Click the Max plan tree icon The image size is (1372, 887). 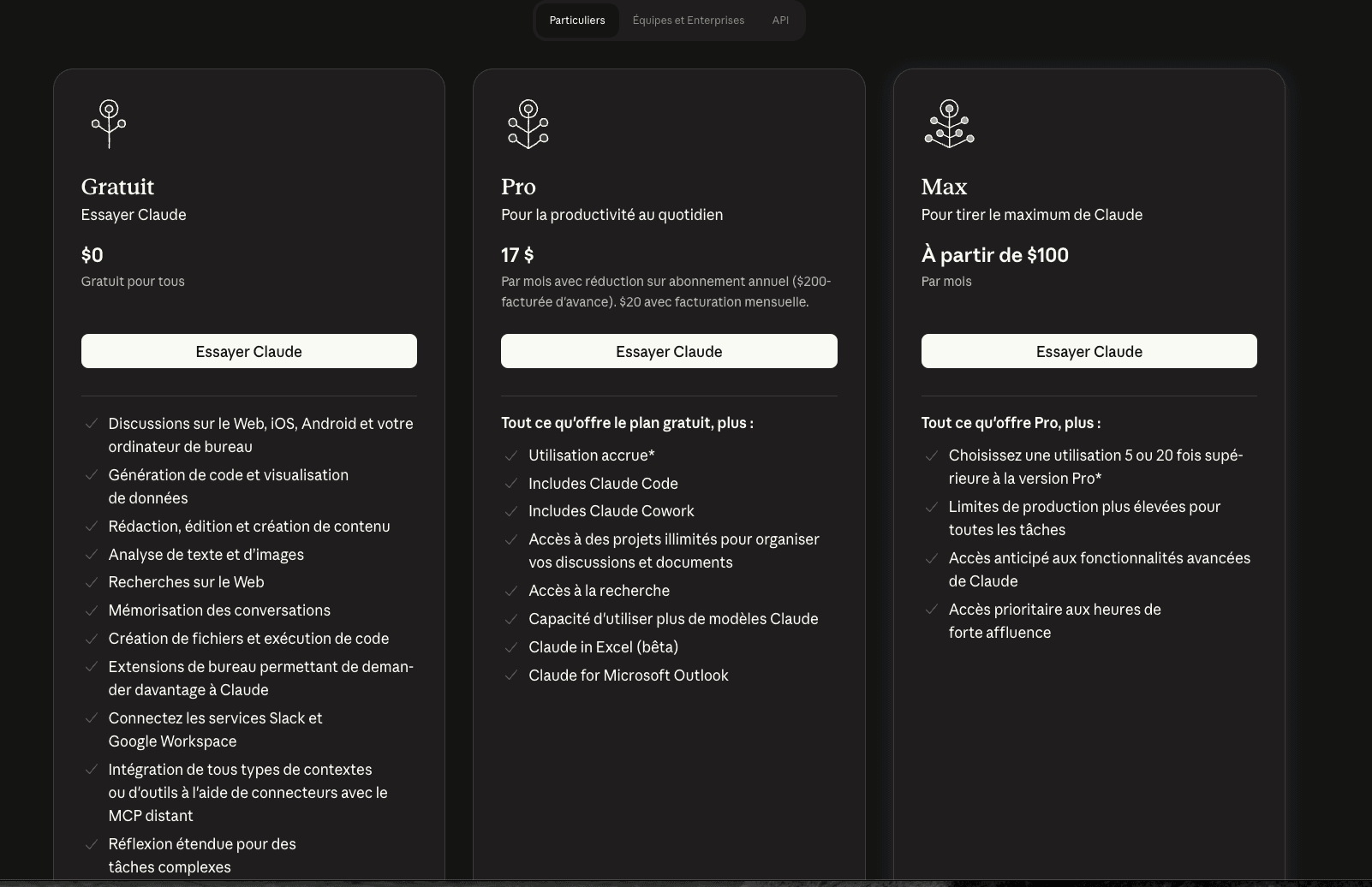point(949,124)
